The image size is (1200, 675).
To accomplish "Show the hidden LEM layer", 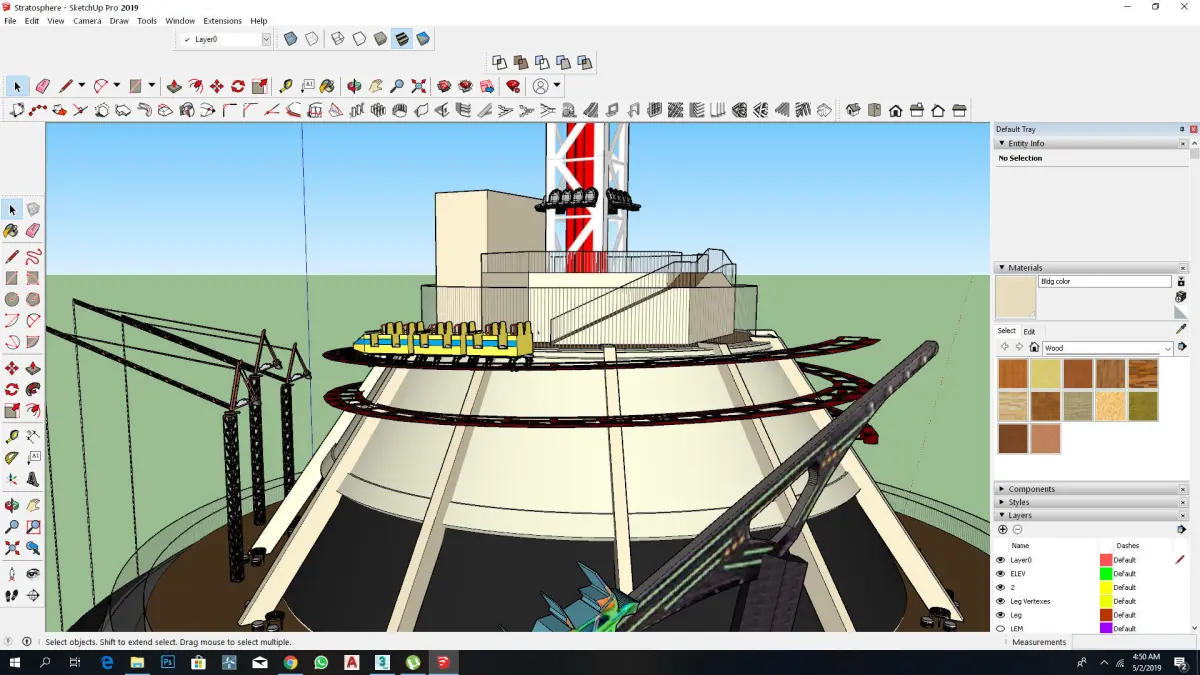I will coord(1000,628).
